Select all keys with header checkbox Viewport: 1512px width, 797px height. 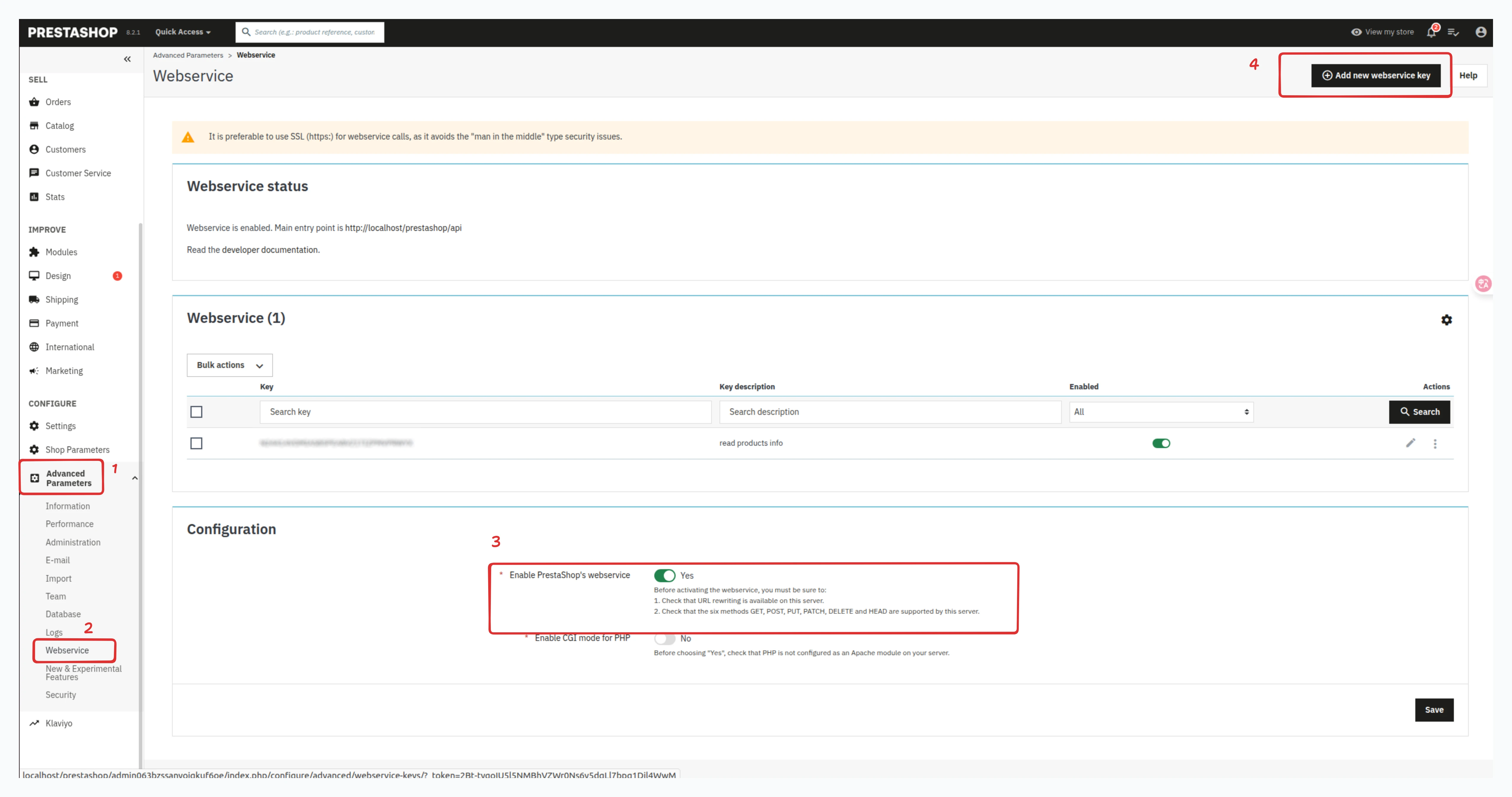[197, 412]
